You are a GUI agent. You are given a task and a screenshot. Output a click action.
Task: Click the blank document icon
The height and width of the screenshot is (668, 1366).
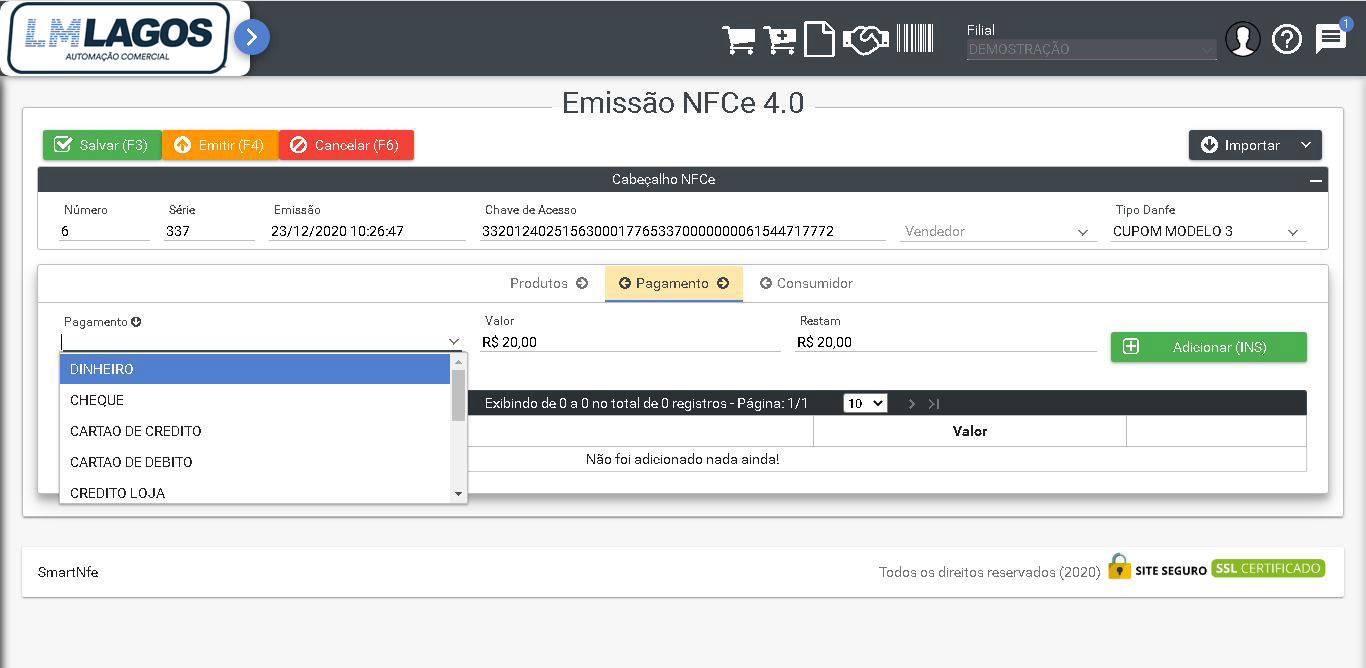pyautogui.click(x=819, y=40)
